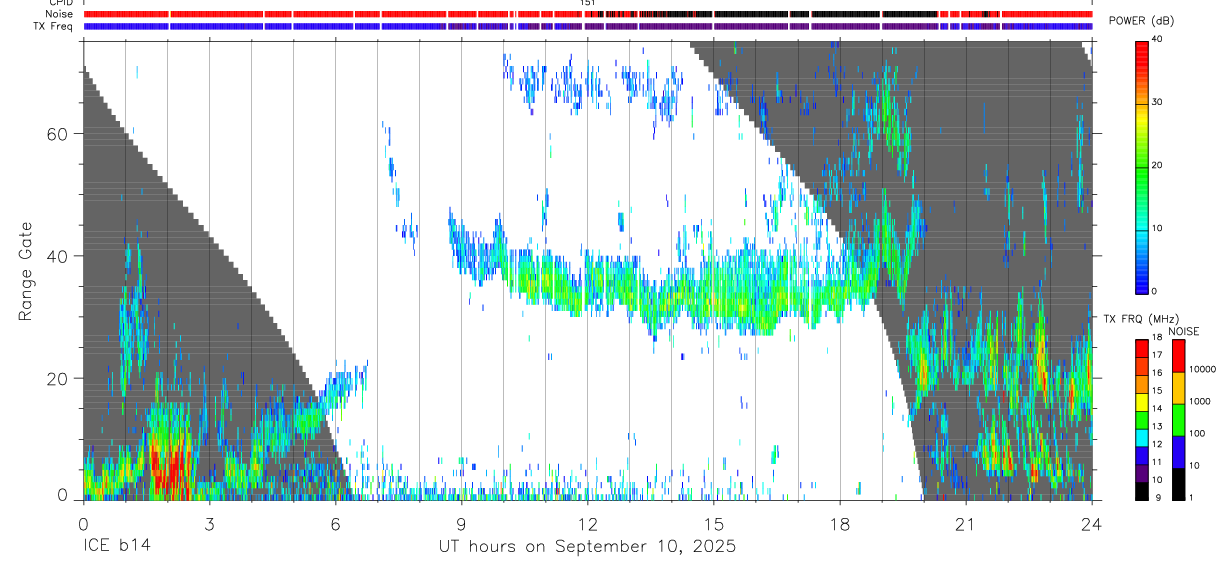Click the 1000 label on NOISE colorbar
Image resolution: width=1228 pixels, height=567 pixels.
(1199, 401)
